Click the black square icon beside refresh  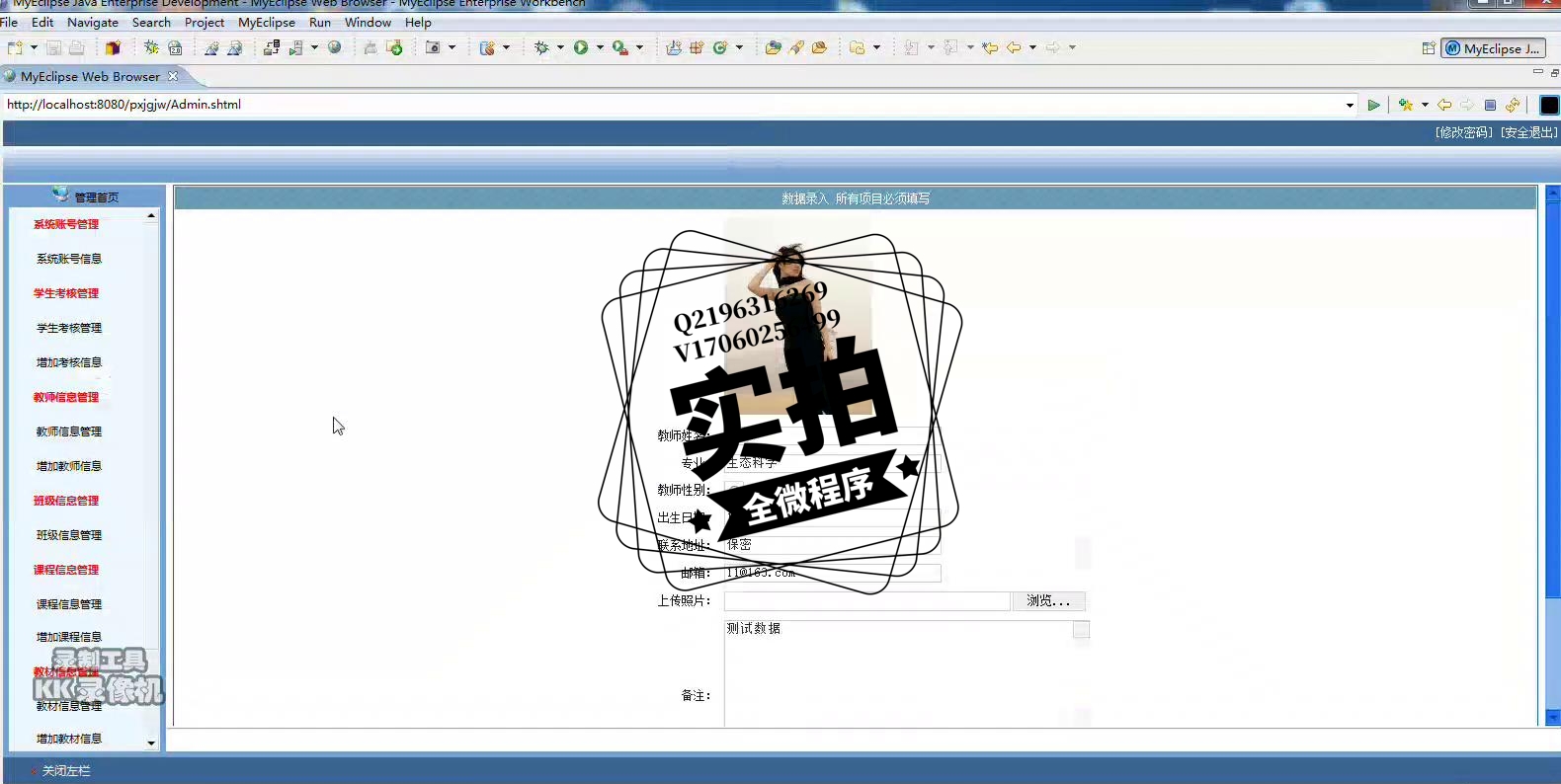tap(1549, 105)
